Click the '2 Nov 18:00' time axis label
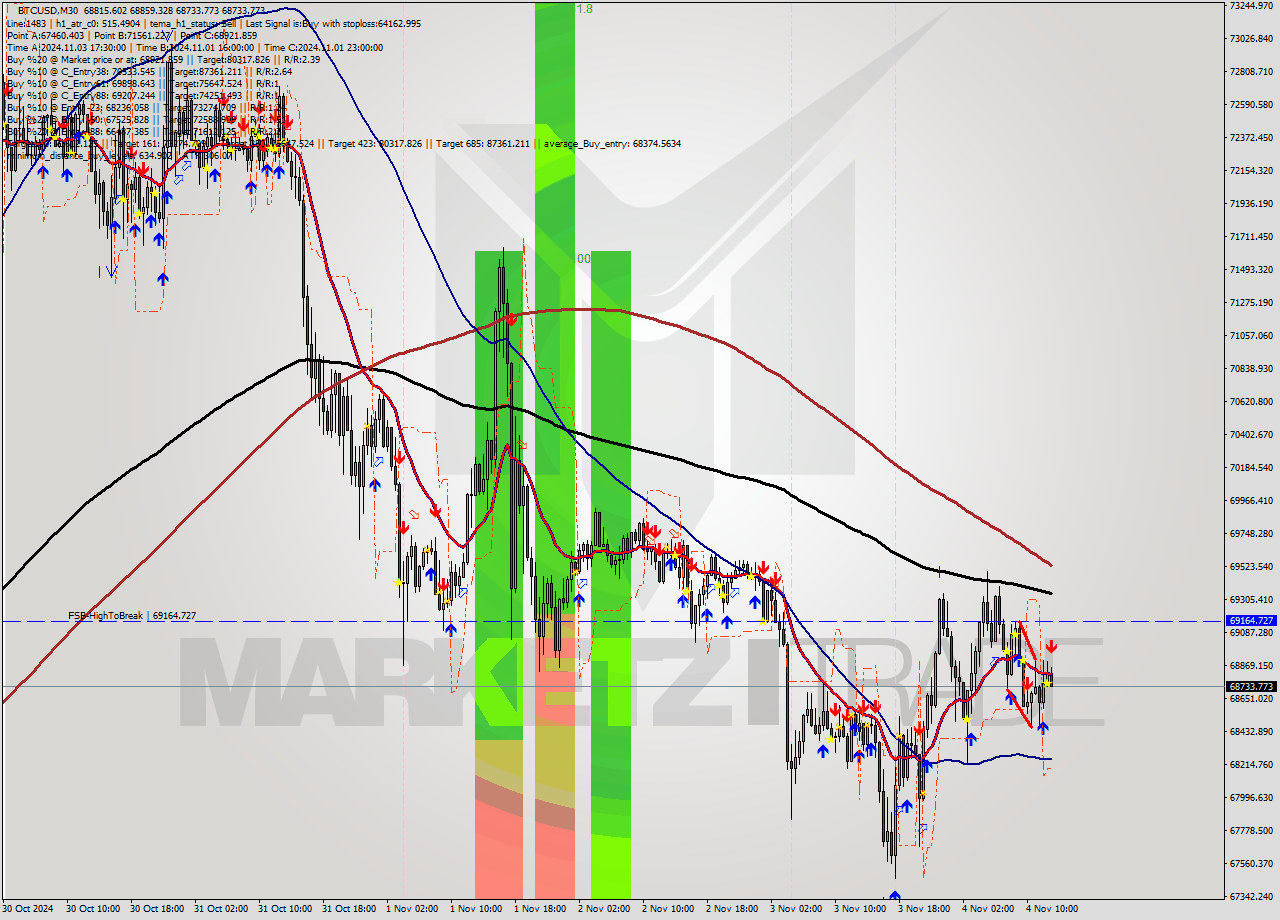Screen dimensions: 1280x920 coord(732,909)
